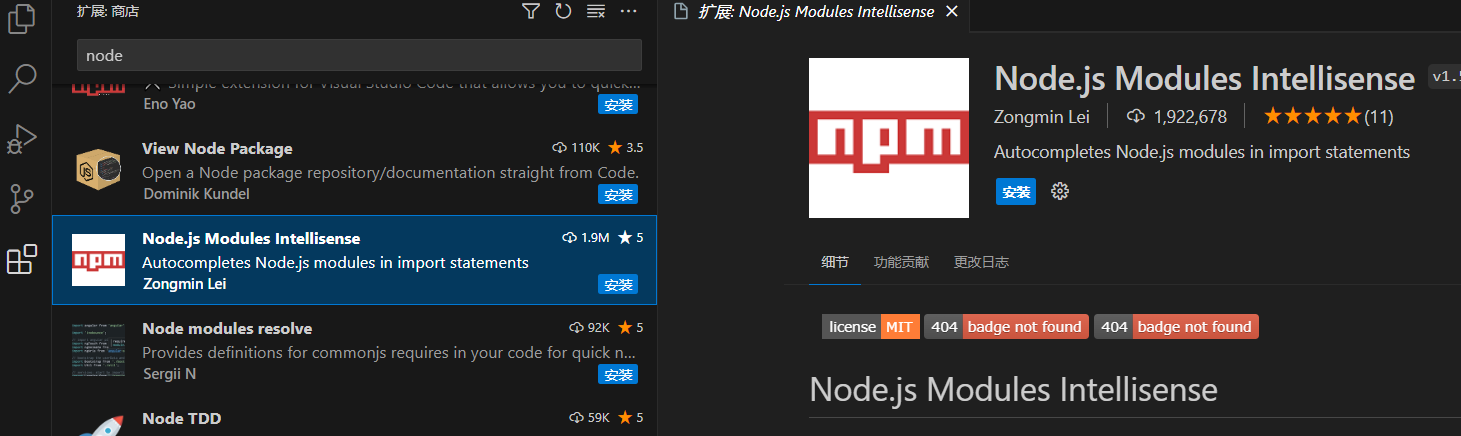Switch to the 更改日志 changelog tab

(x=981, y=262)
